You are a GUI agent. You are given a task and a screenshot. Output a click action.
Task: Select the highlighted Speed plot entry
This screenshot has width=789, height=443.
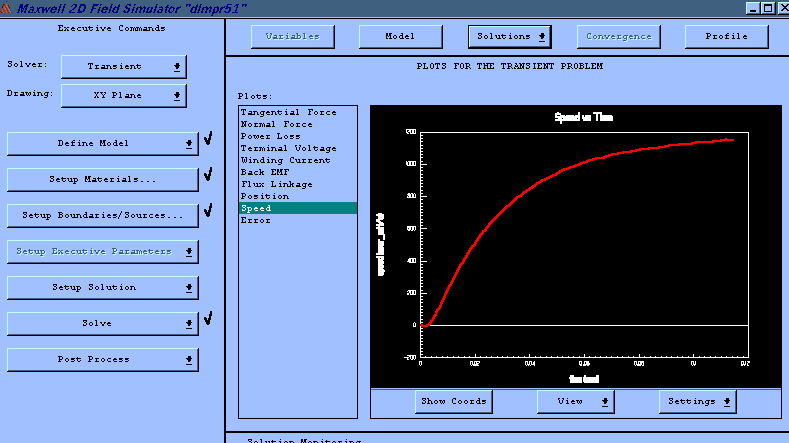coord(298,208)
